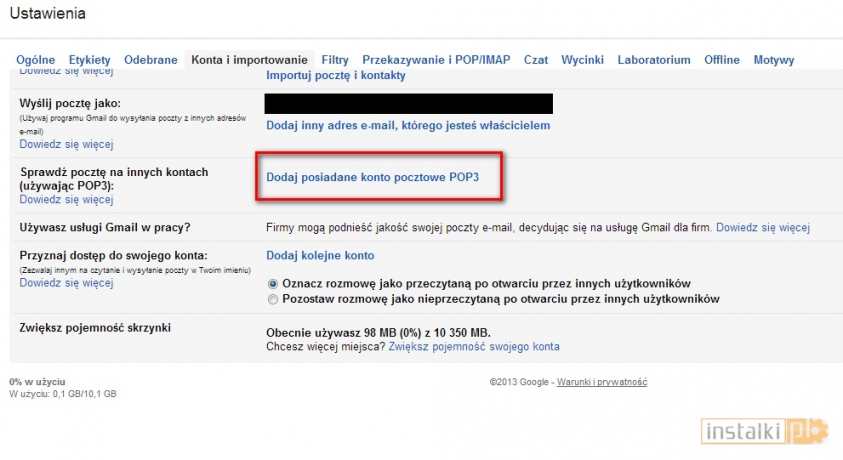The height and width of the screenshot is (460, 843).
Task: Open Warunki i prywatność footer link
Action: (x=602, y=382)
